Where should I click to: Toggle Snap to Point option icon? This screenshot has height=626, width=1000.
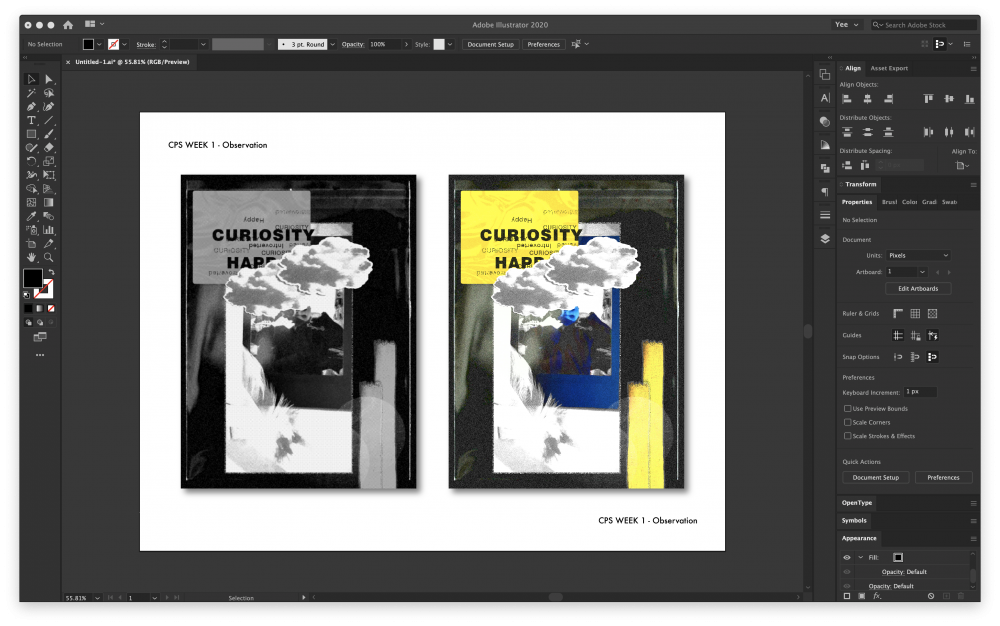click(x=898, y=357)
